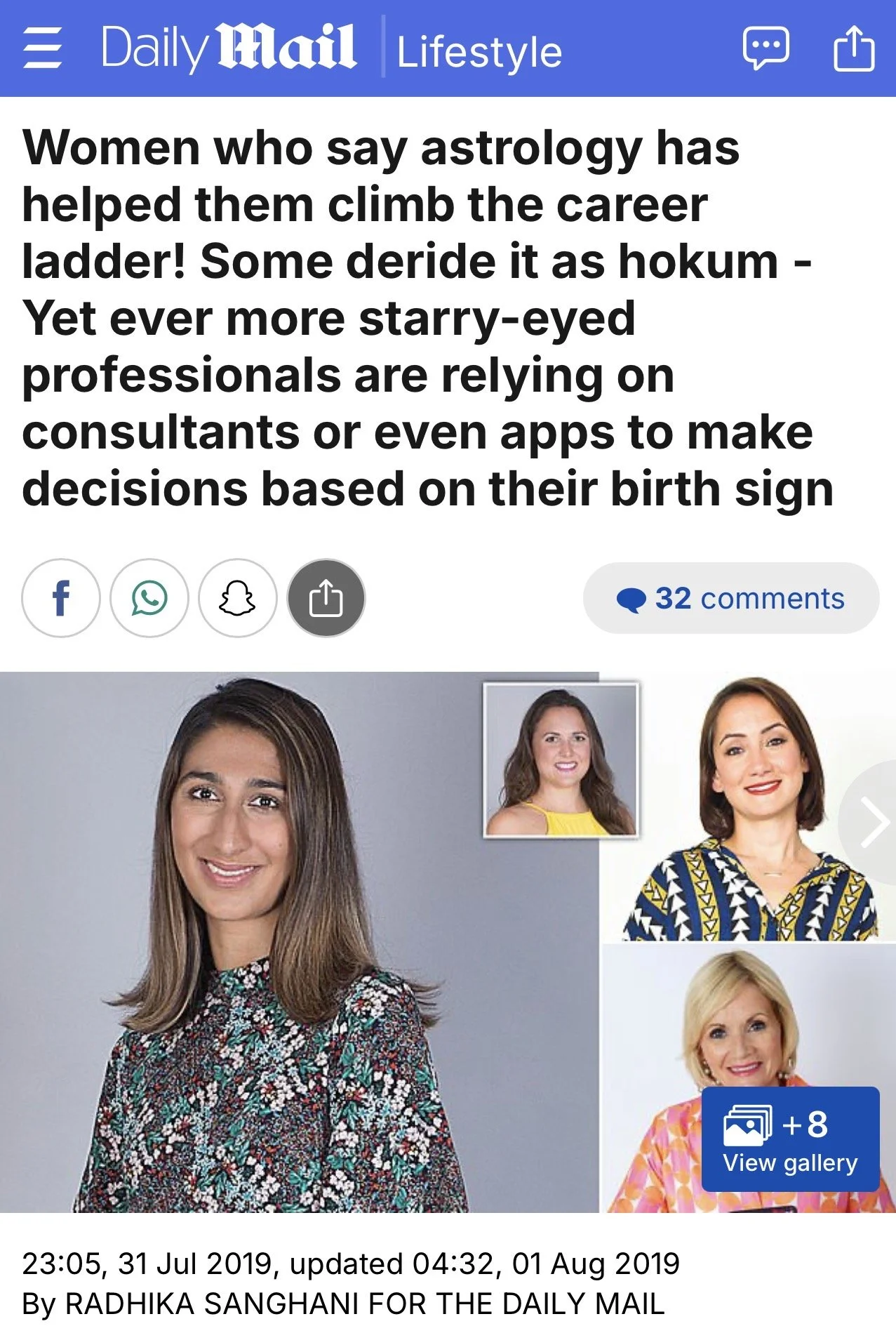Tap the astrology article headline
The height and width of the screenshot is (1333, 896).
428,318
